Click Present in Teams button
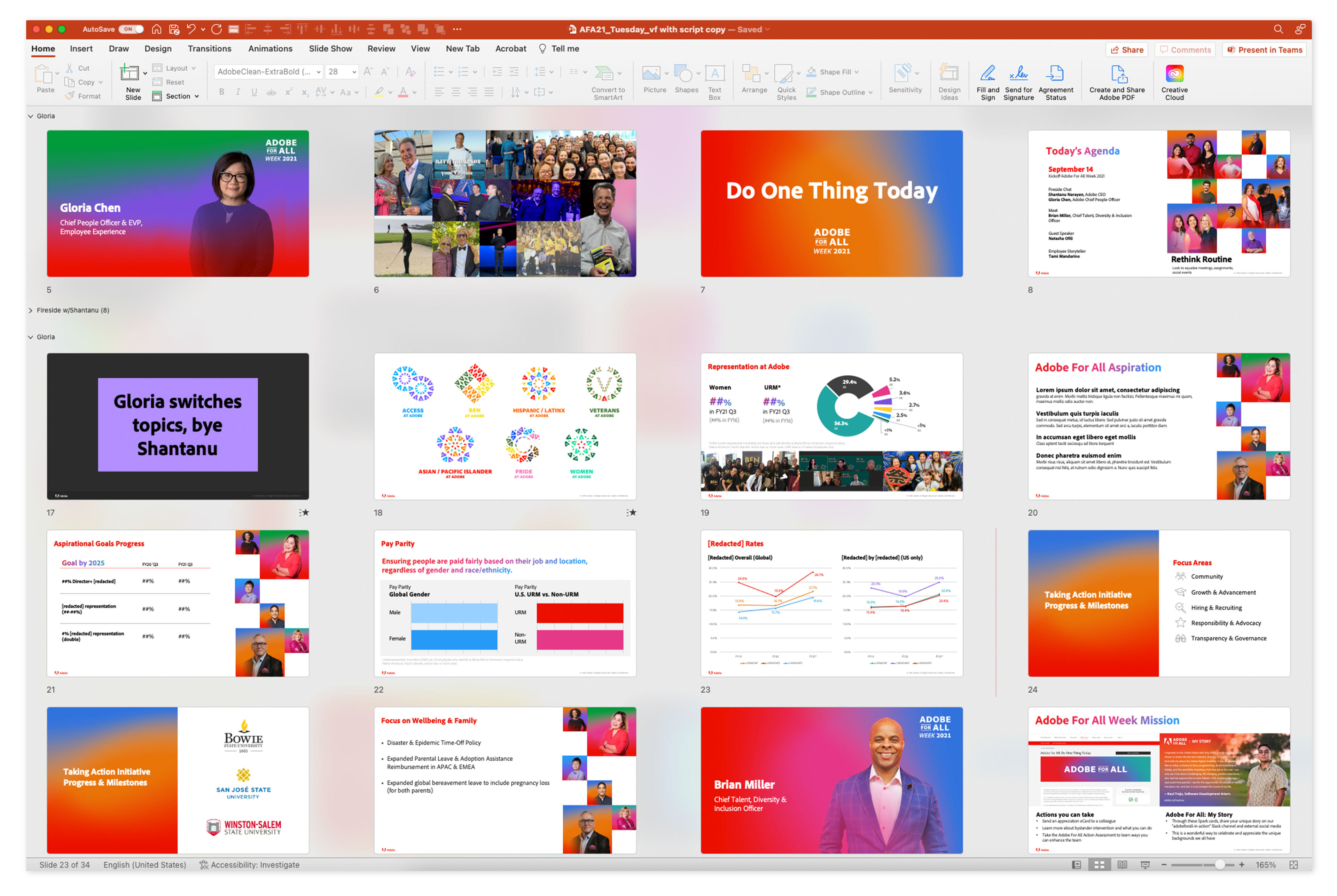1337x896 pixels. tap(1264, 50)
